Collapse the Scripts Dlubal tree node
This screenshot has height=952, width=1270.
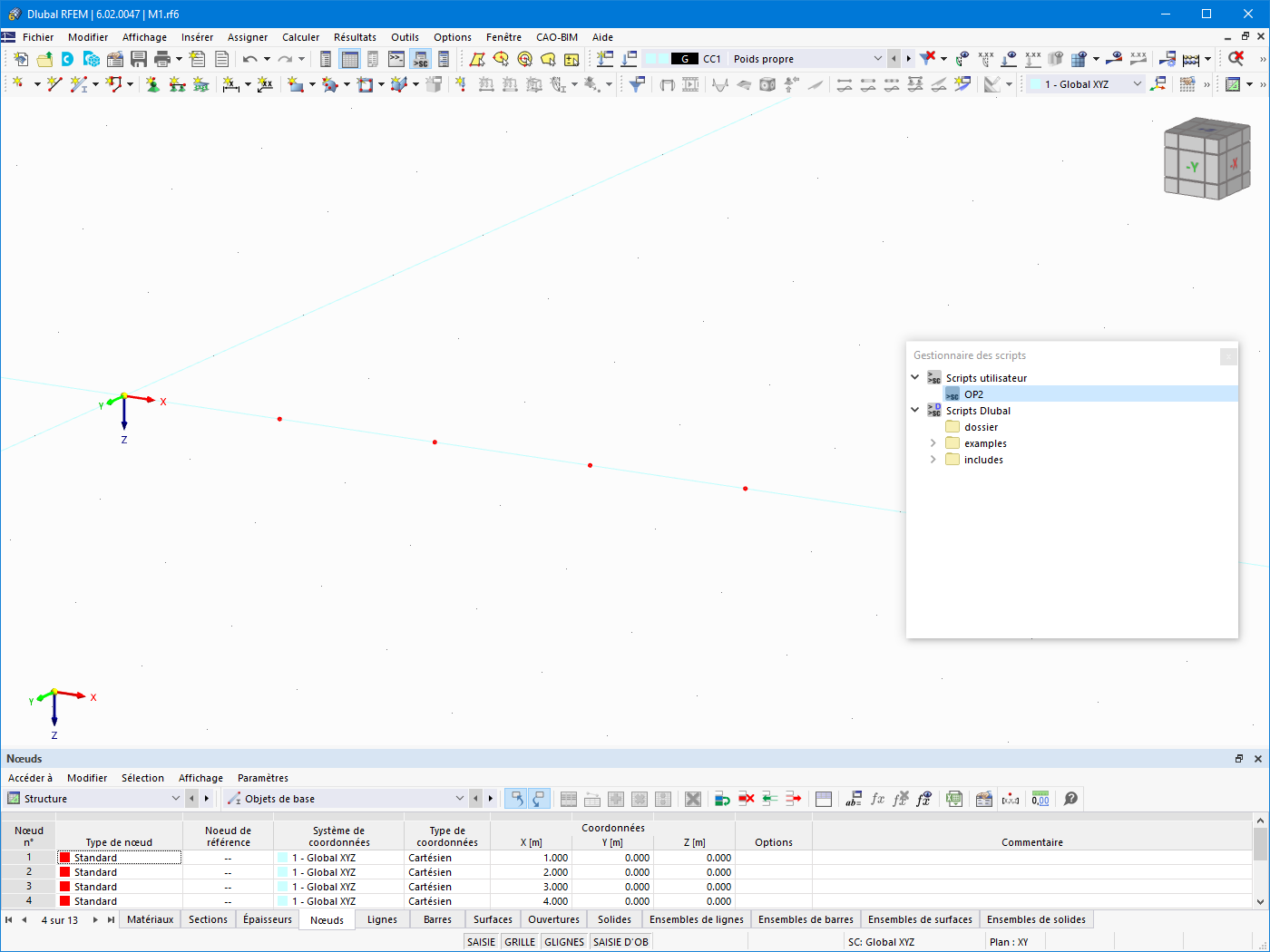pyautogui.click(x=914, y=410)
